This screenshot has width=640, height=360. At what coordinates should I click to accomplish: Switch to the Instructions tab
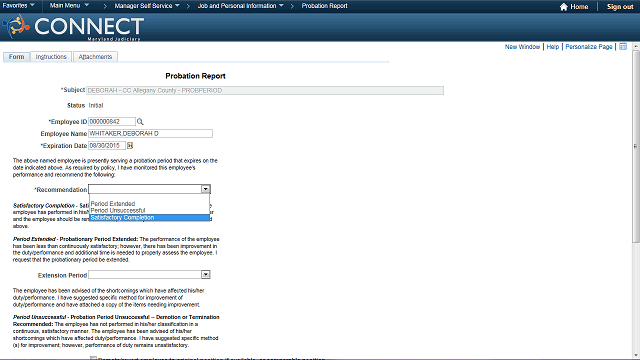click(51, 57)
